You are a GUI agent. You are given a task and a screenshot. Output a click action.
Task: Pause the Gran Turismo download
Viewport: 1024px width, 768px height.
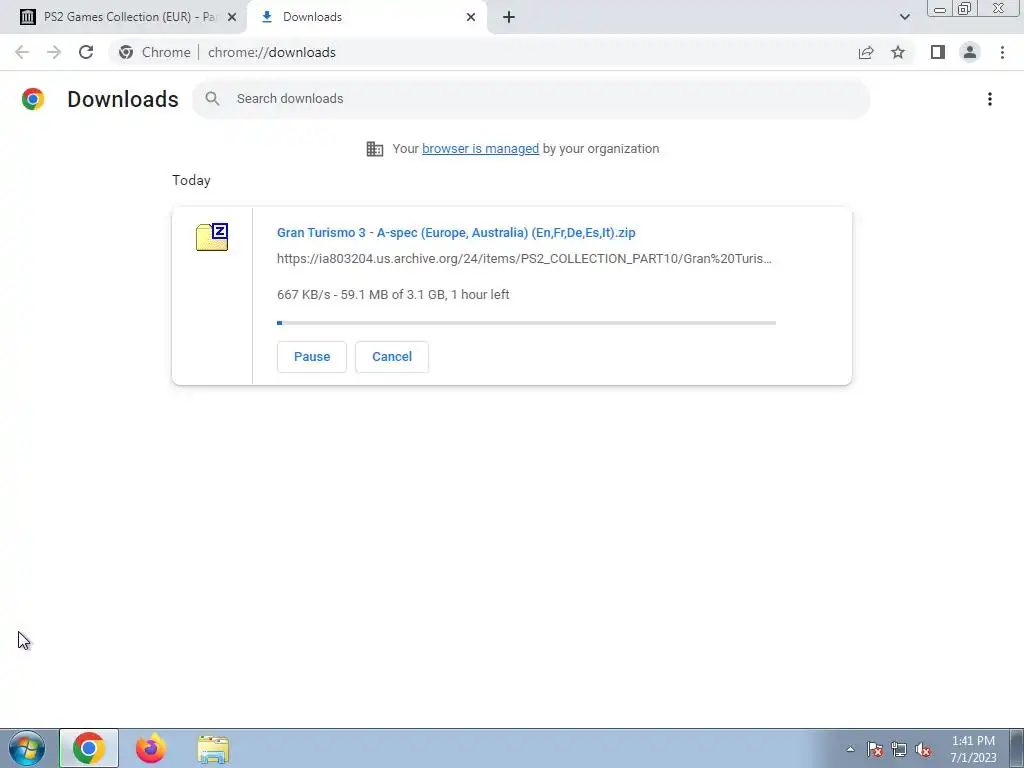[312, 357]
